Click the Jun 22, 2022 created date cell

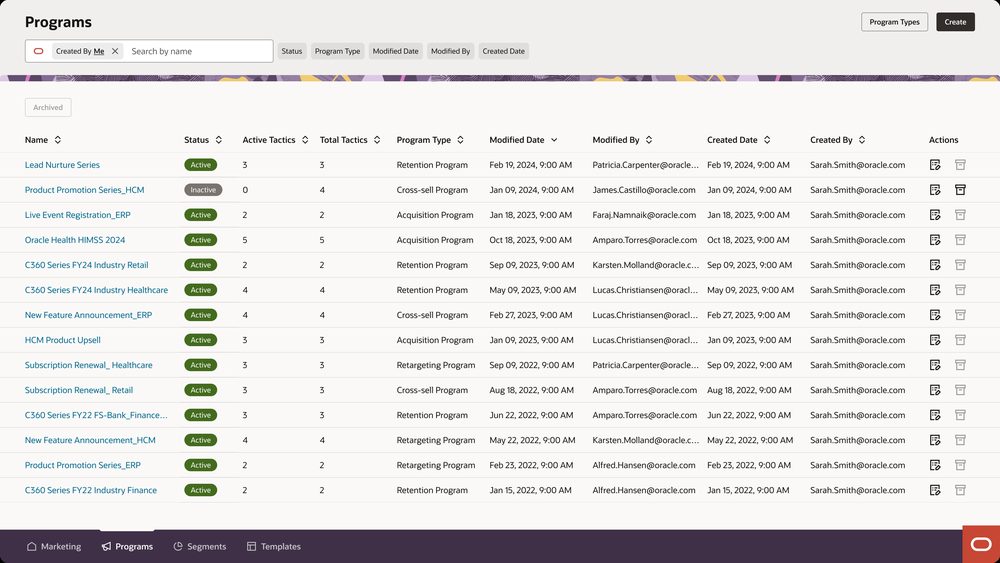(x=749, y=415)
